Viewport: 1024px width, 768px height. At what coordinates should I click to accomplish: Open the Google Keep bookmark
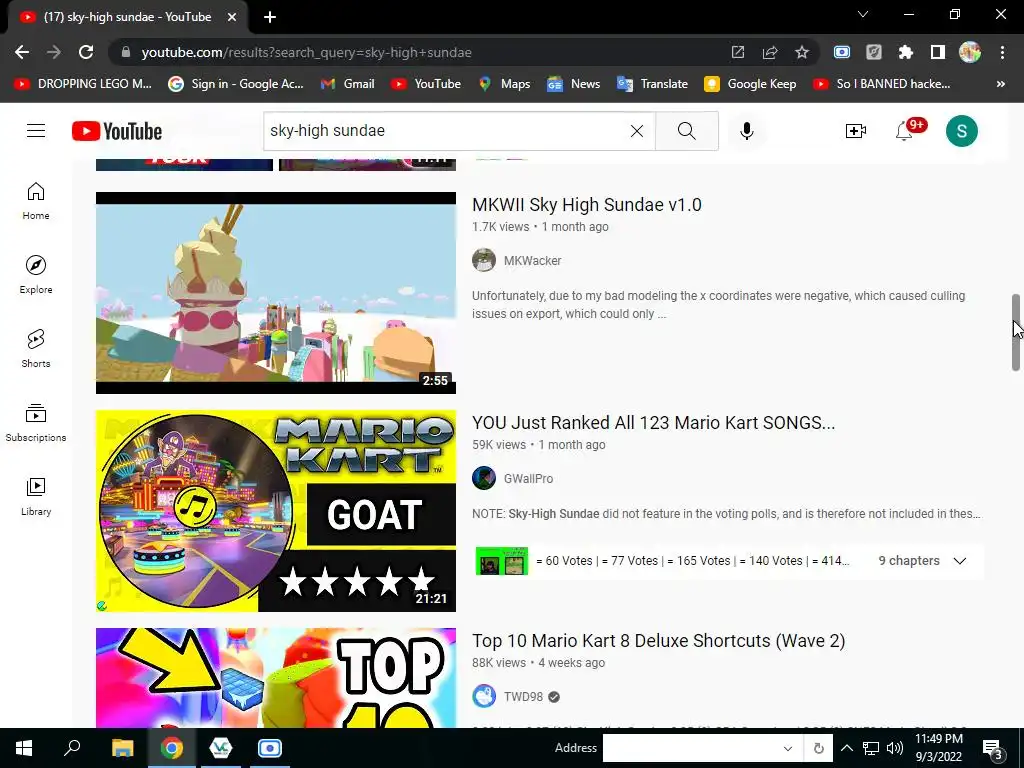[750, 84]
